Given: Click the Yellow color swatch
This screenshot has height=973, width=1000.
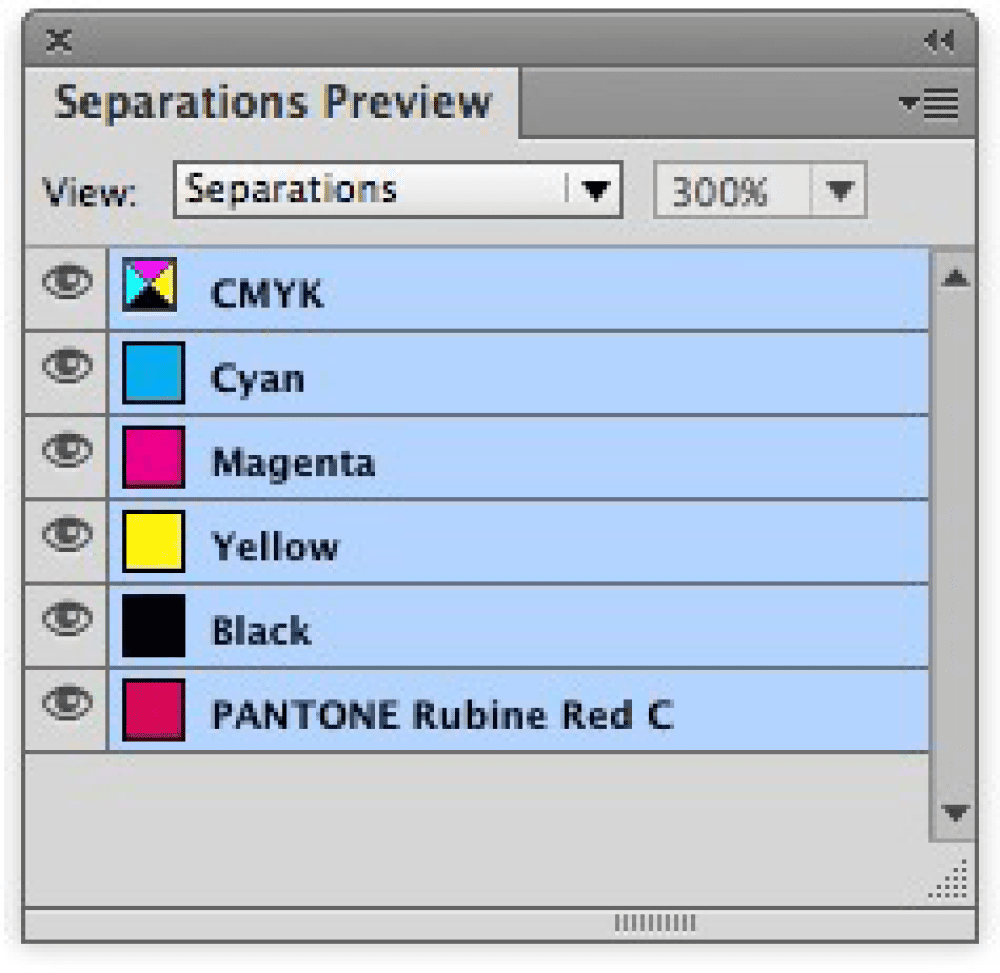Looking at the screenshot, I should 153,541.
